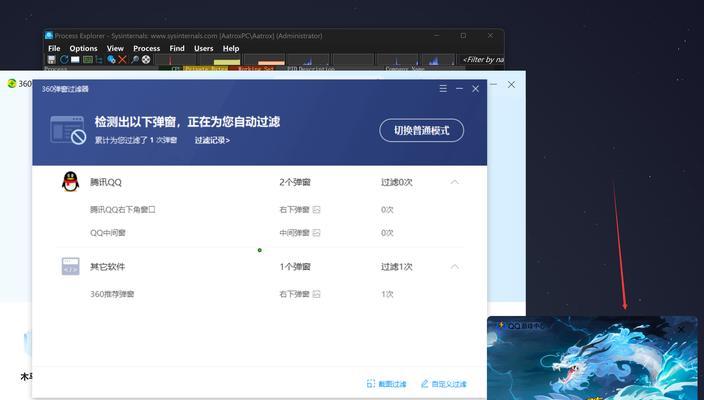Click the yellow commit mini graph in toolbar

(x=220, y=60)
